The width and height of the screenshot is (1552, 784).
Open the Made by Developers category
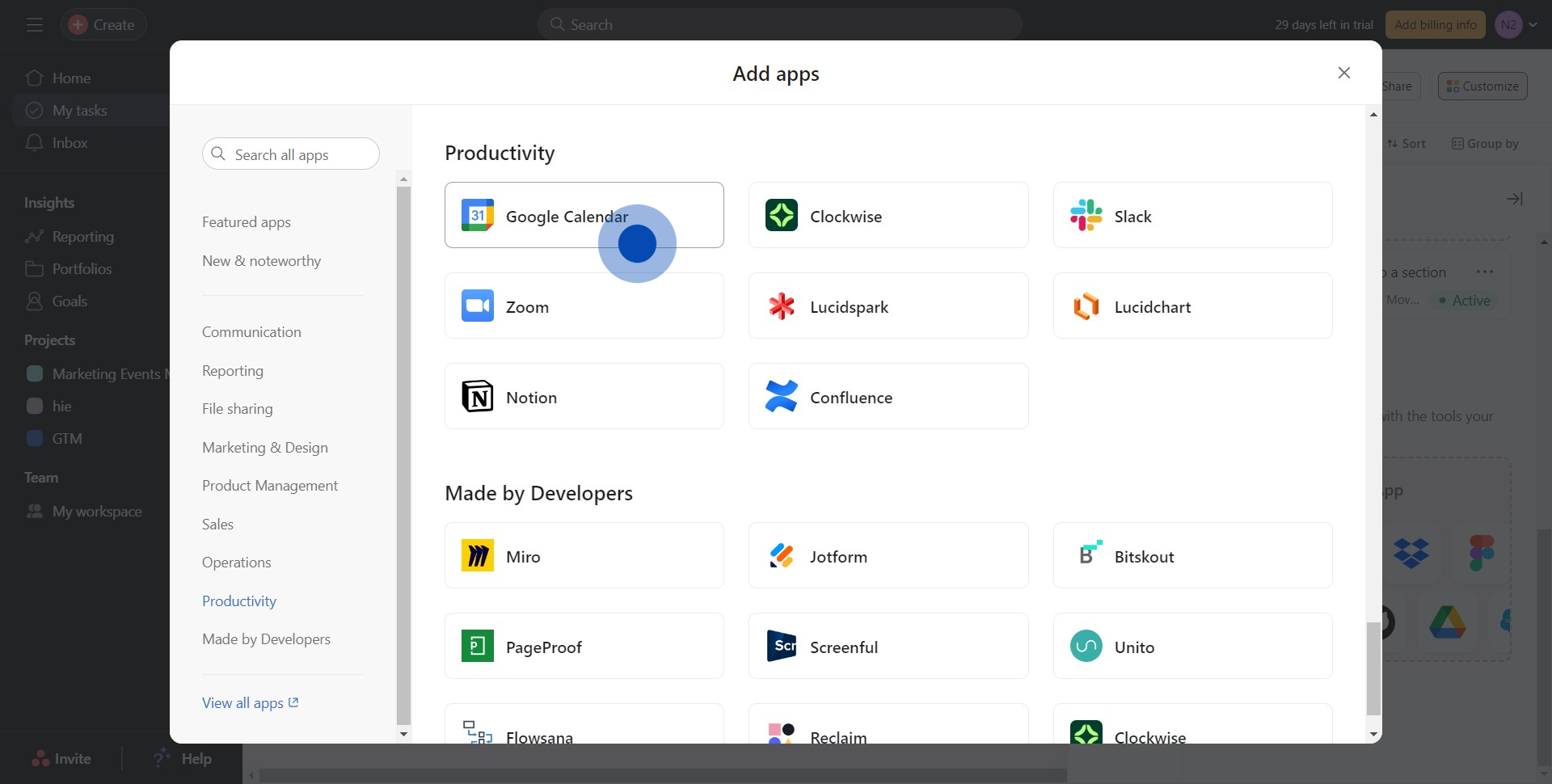pos(266,639)
